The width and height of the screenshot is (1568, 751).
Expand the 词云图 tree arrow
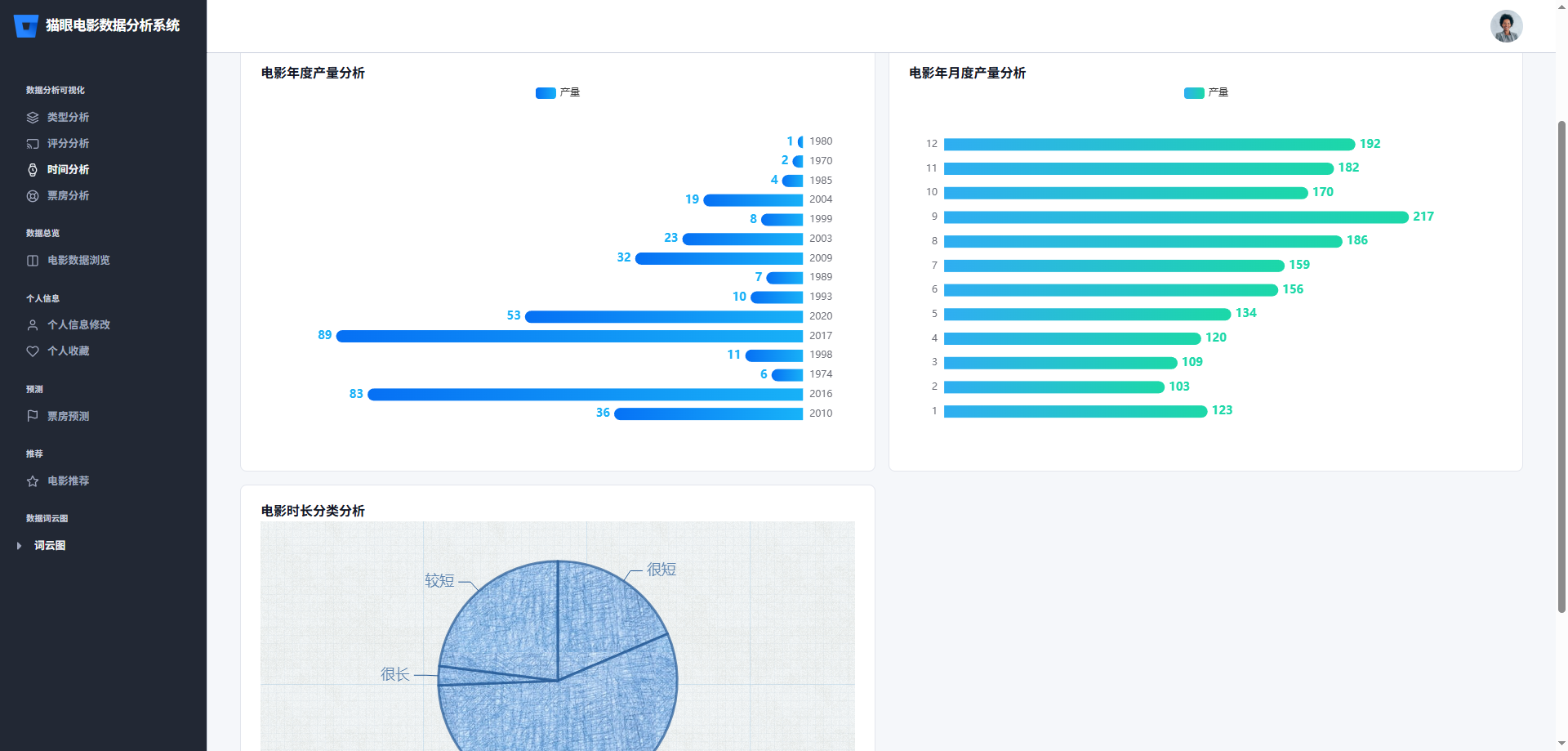pyautogui.click(x=19, y=546)
